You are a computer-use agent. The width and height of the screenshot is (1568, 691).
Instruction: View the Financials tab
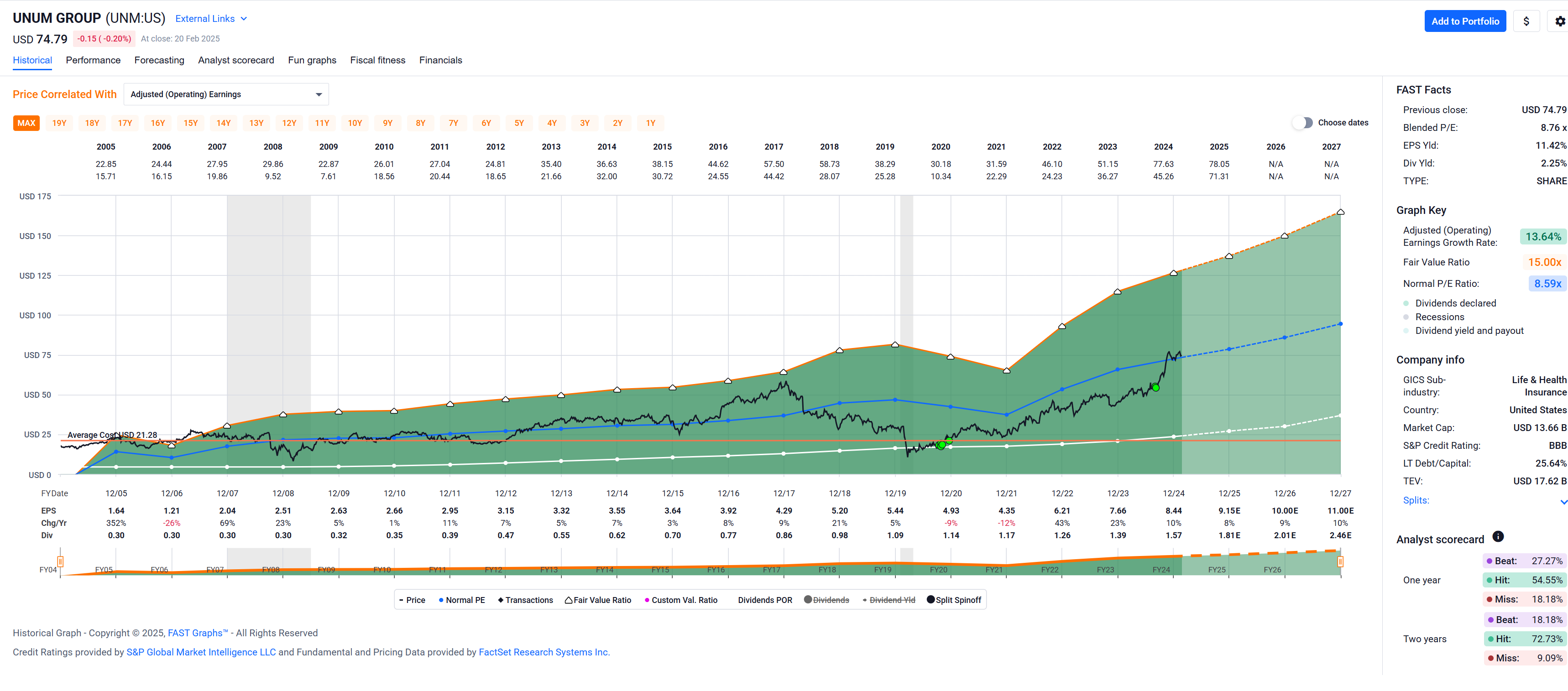pyautogui.click(x=440, y=60)
